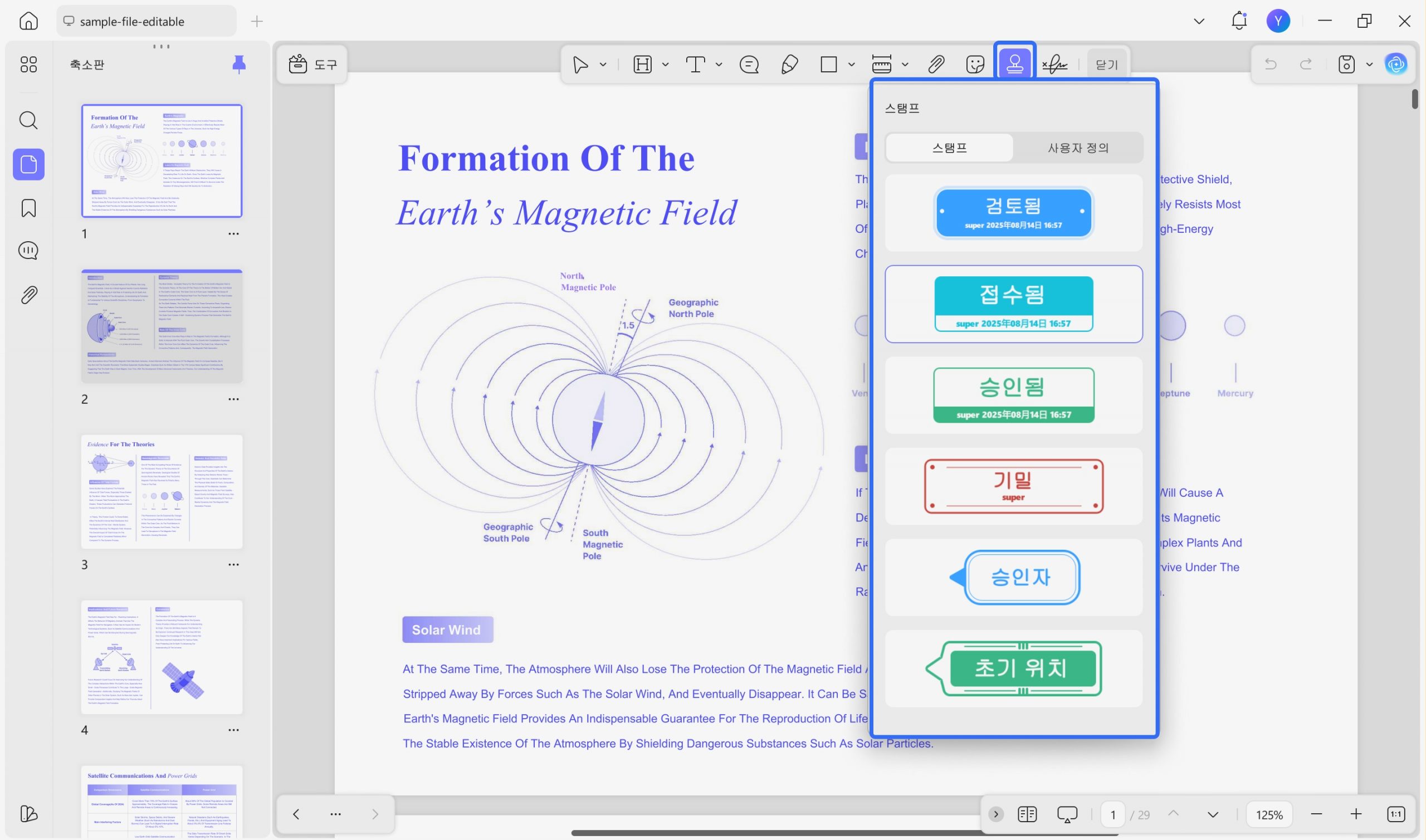Choose the blue 검토됨 stamp
The image size is (1426, 840).
point(1013,213)
